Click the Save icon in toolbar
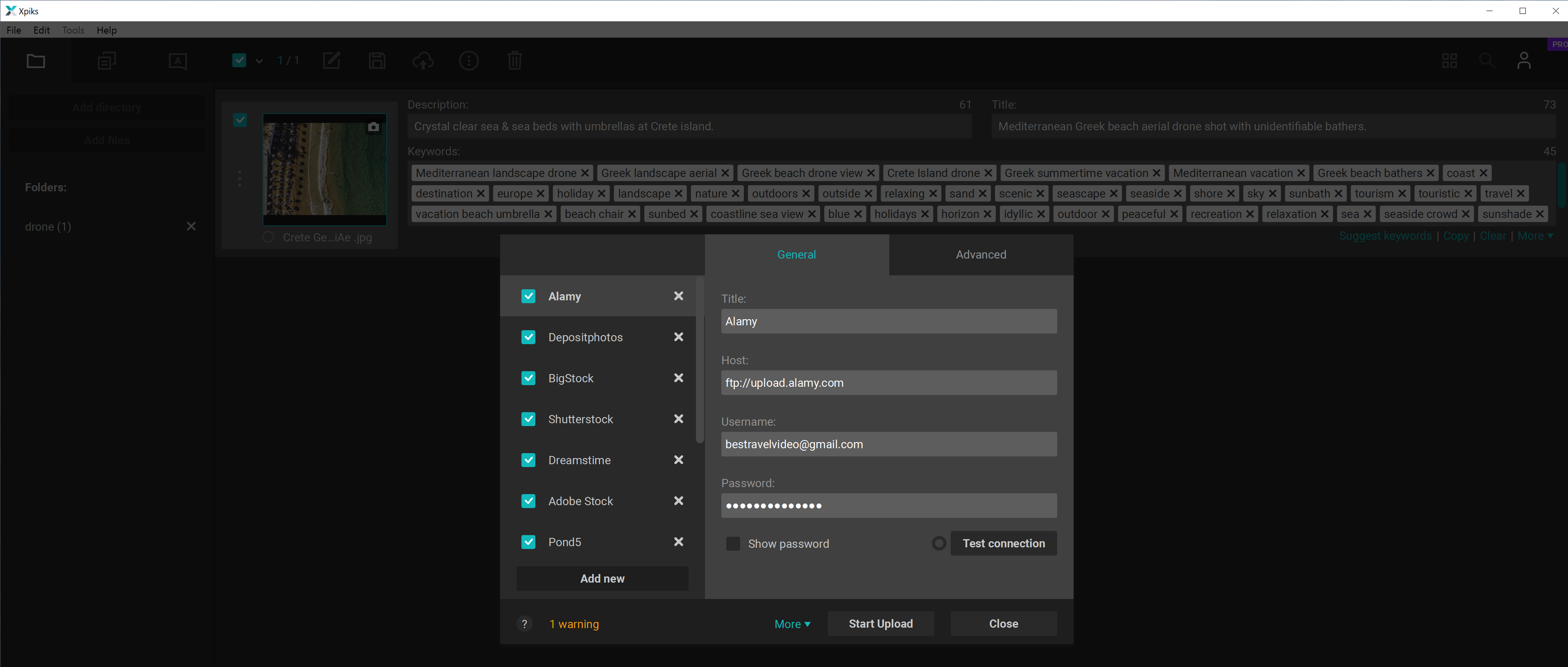 pyautogui.click(x=376, y=61)
